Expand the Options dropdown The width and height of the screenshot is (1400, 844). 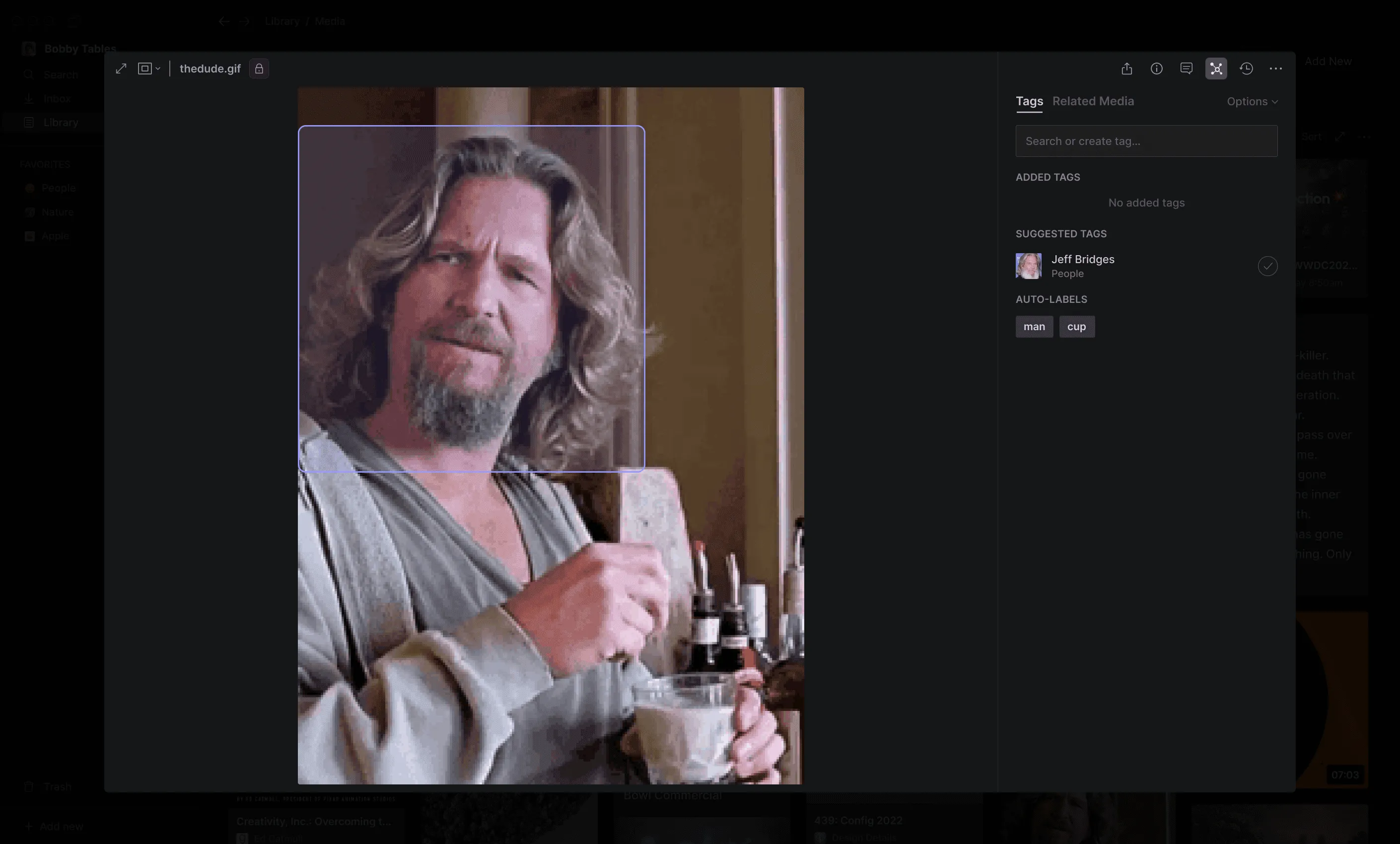pos(1252,102)
